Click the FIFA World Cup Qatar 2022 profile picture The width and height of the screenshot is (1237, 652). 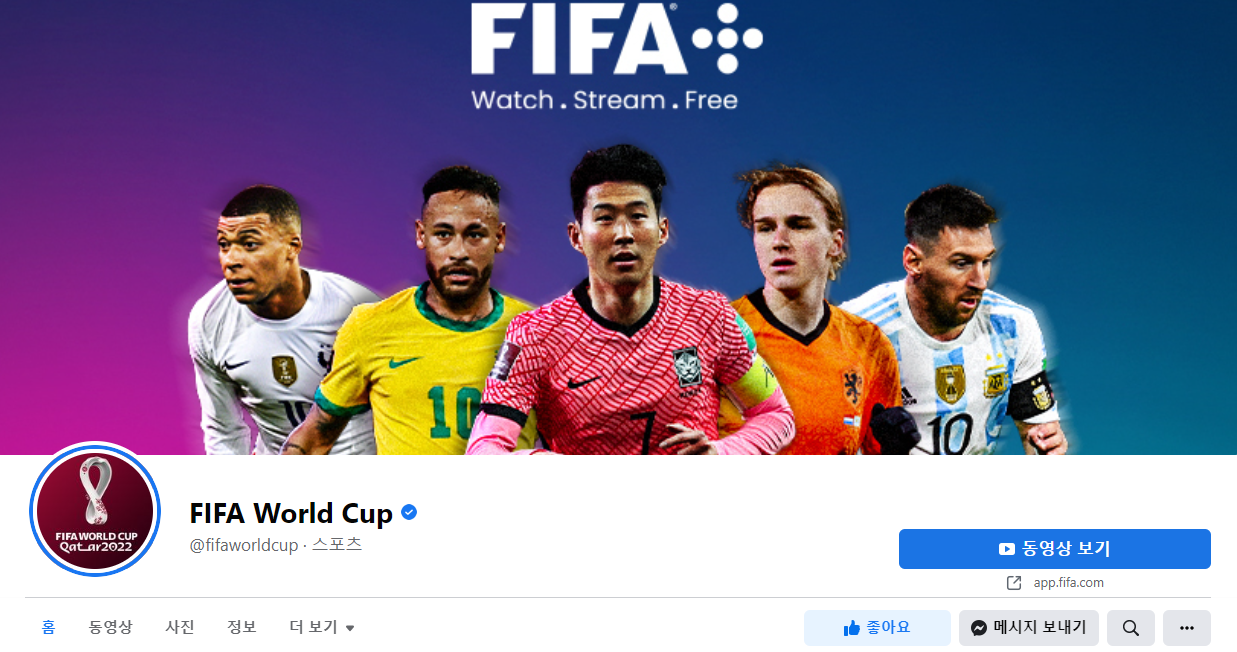pyautogui.click(x=96, y=510)
